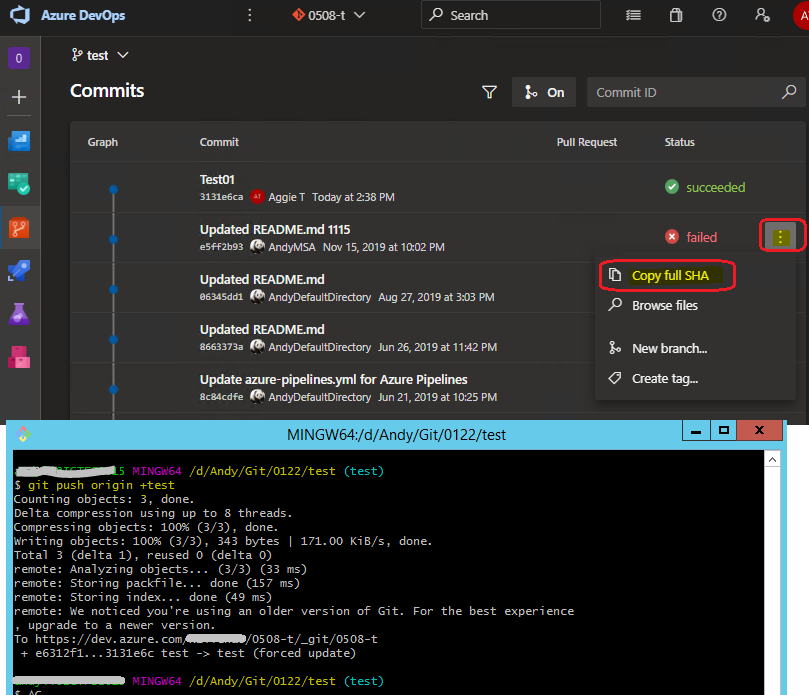This screenshot has height=695, width=809.
Task: Toggle the commit graph On button
Action: click(544, 92)
